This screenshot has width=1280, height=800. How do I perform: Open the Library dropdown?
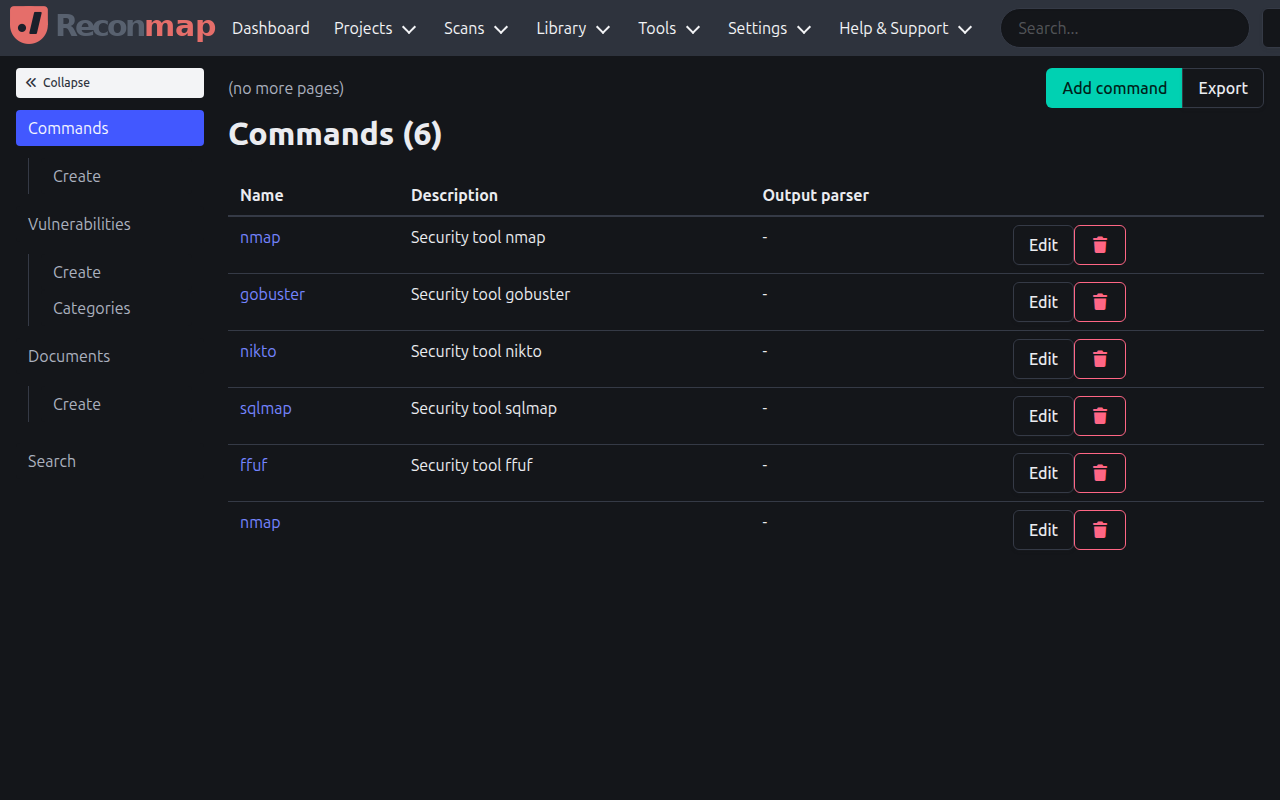(x=572, y=28)
